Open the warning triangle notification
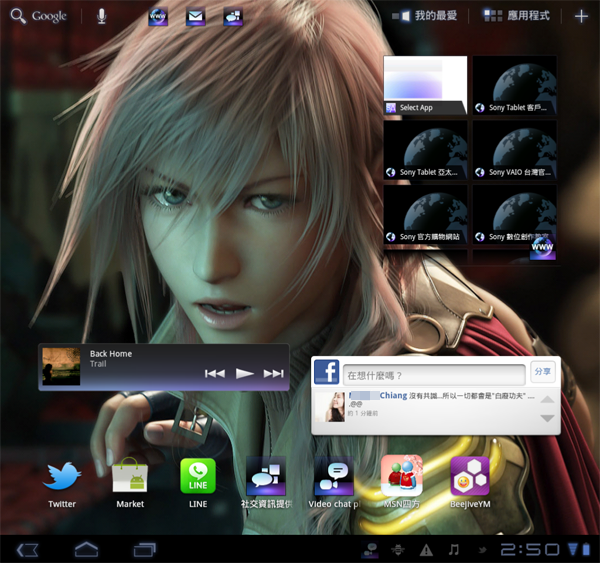This screenshot has height=563, width=600. tap(426, 550)
